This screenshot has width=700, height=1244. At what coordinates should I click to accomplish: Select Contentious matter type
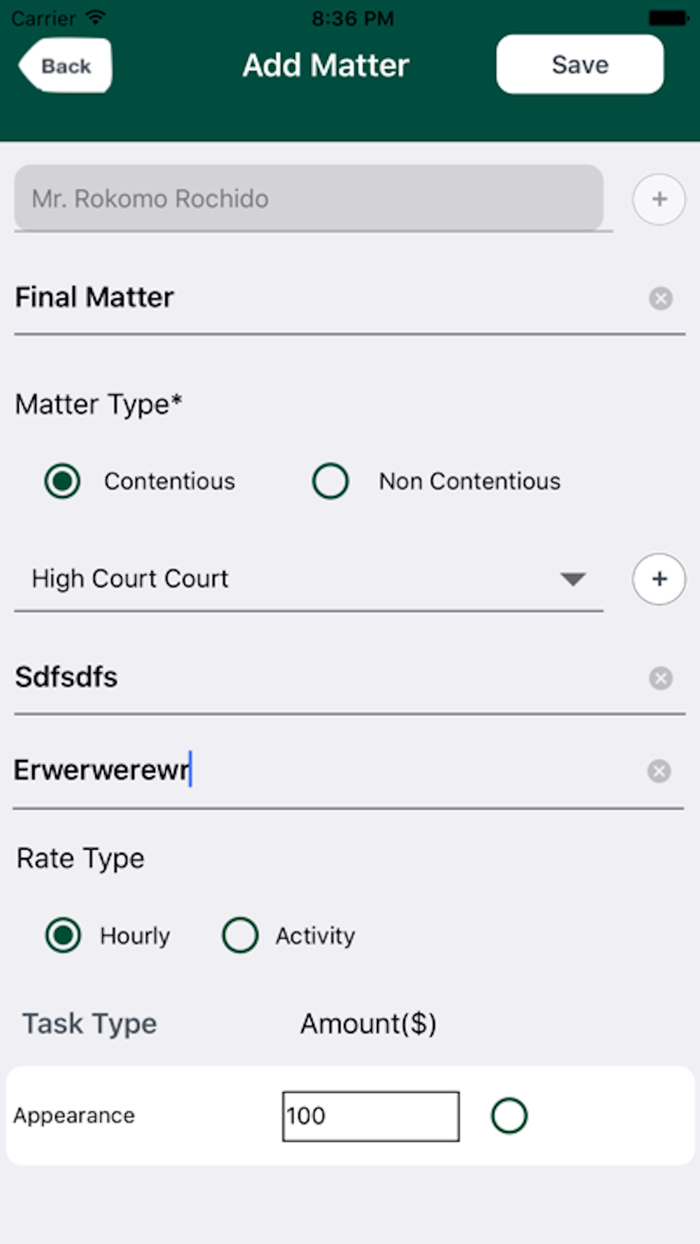(x=62, y=481)
